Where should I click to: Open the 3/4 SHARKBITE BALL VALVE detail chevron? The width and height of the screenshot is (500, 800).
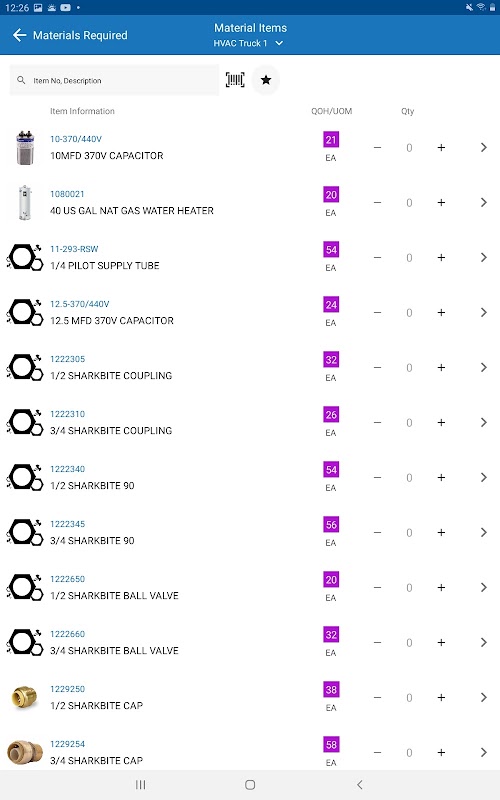483,642
